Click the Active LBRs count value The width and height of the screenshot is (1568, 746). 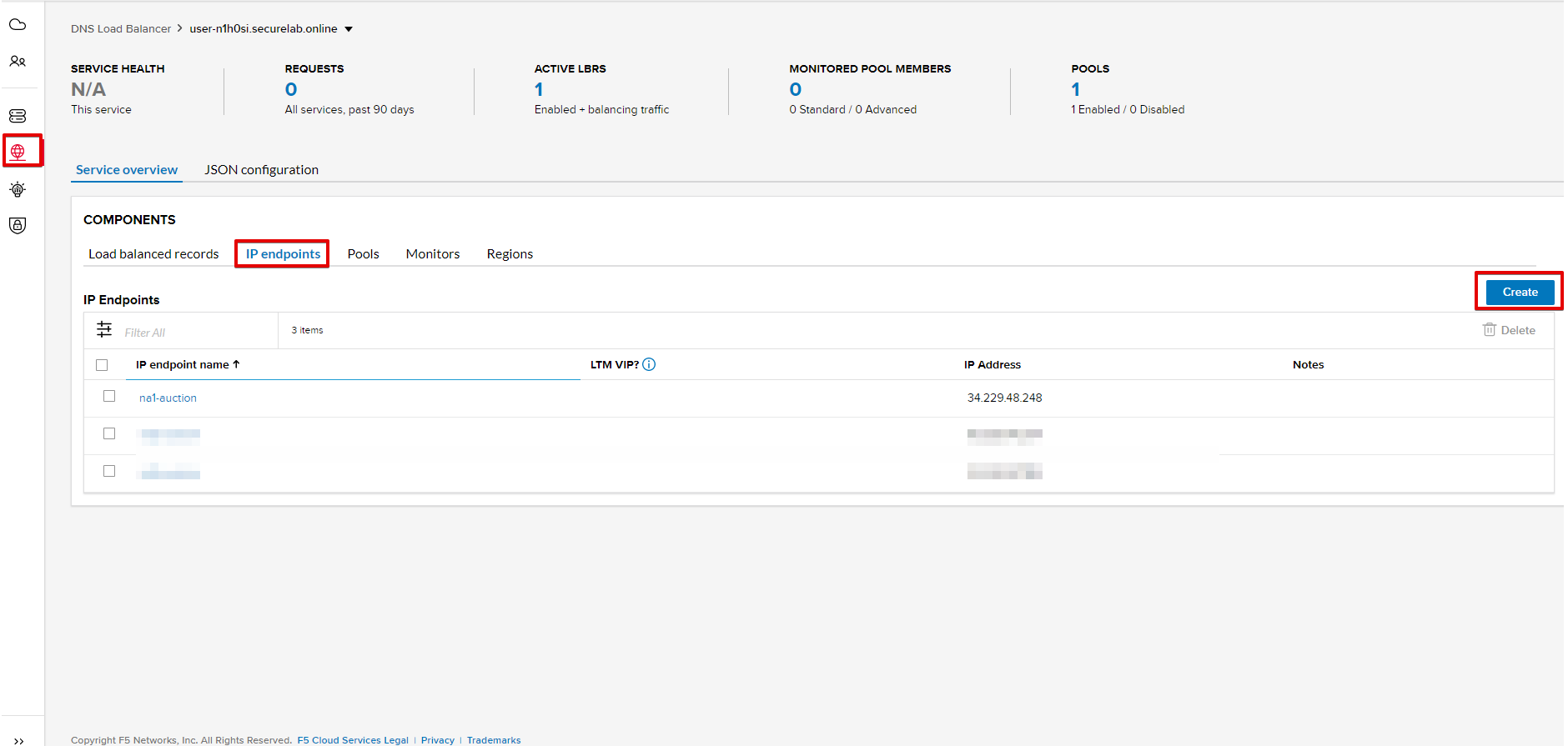pos(539,89)
